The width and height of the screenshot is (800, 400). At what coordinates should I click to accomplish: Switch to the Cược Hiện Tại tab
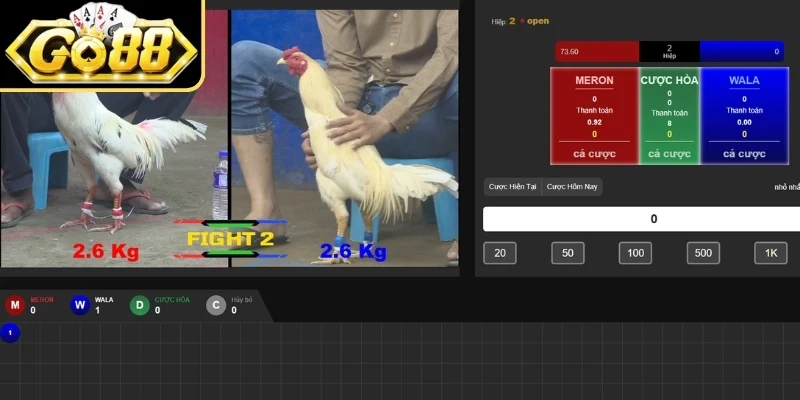(512, 187)
